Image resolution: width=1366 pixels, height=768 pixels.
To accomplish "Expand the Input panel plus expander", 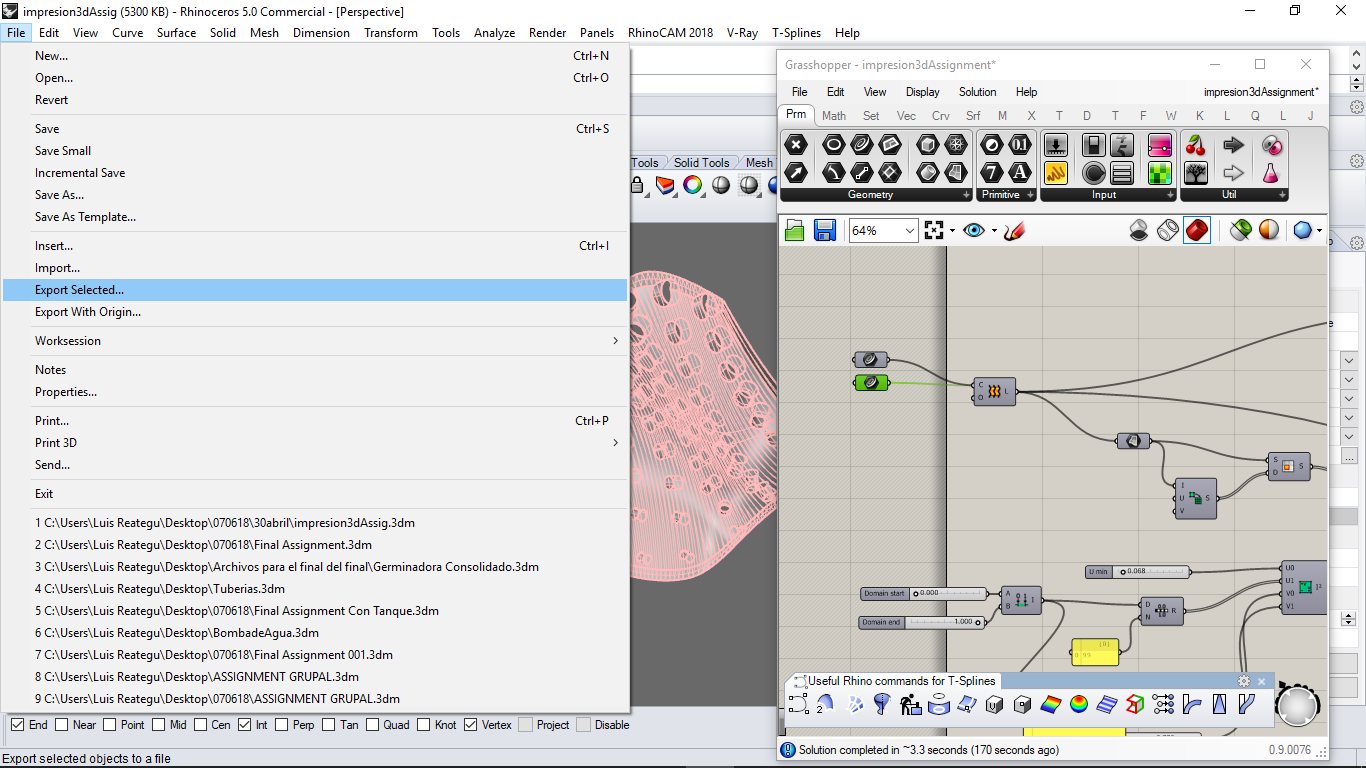I will (1170, 195).
